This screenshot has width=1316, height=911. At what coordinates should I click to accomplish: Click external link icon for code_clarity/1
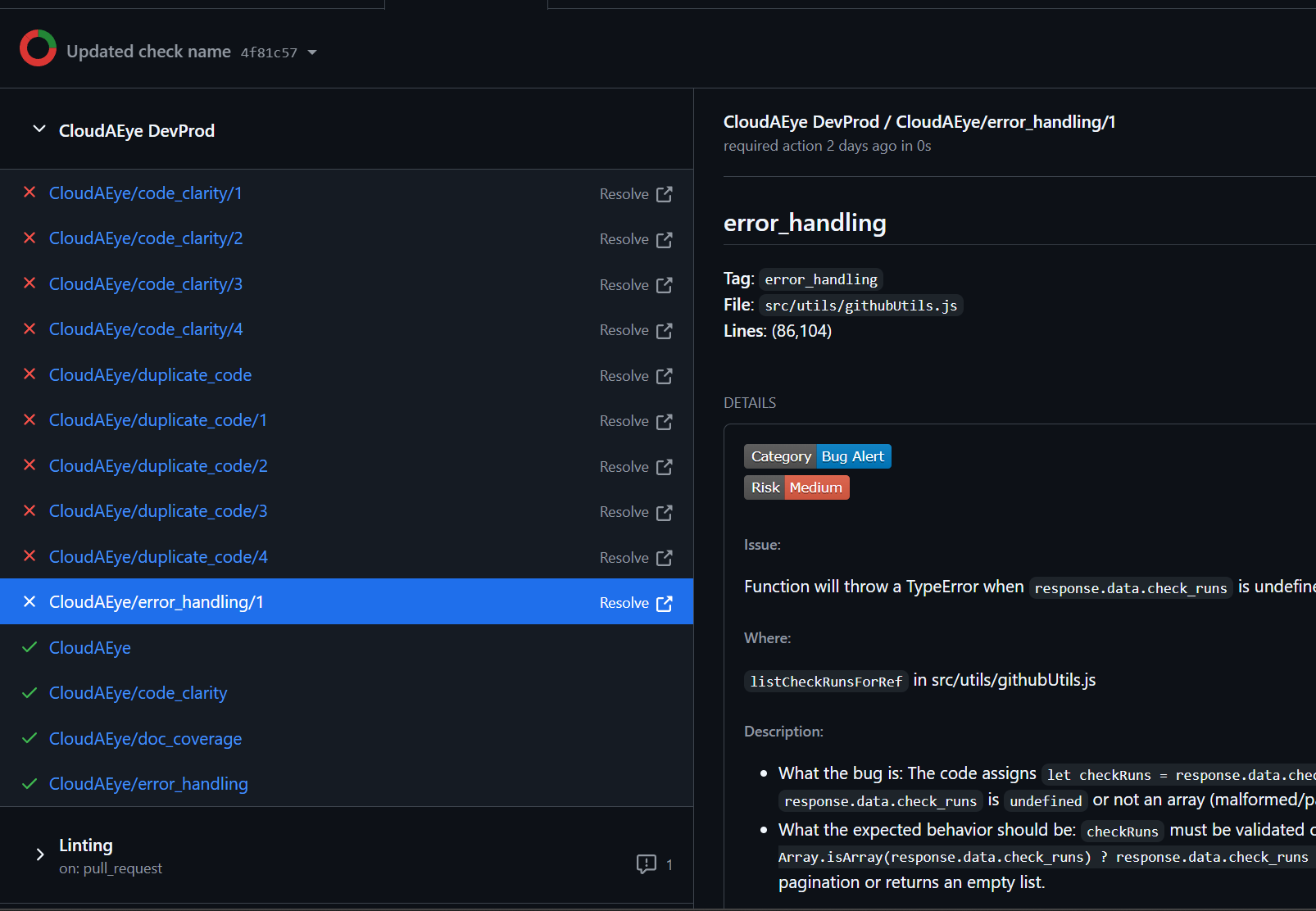(665, 194)
